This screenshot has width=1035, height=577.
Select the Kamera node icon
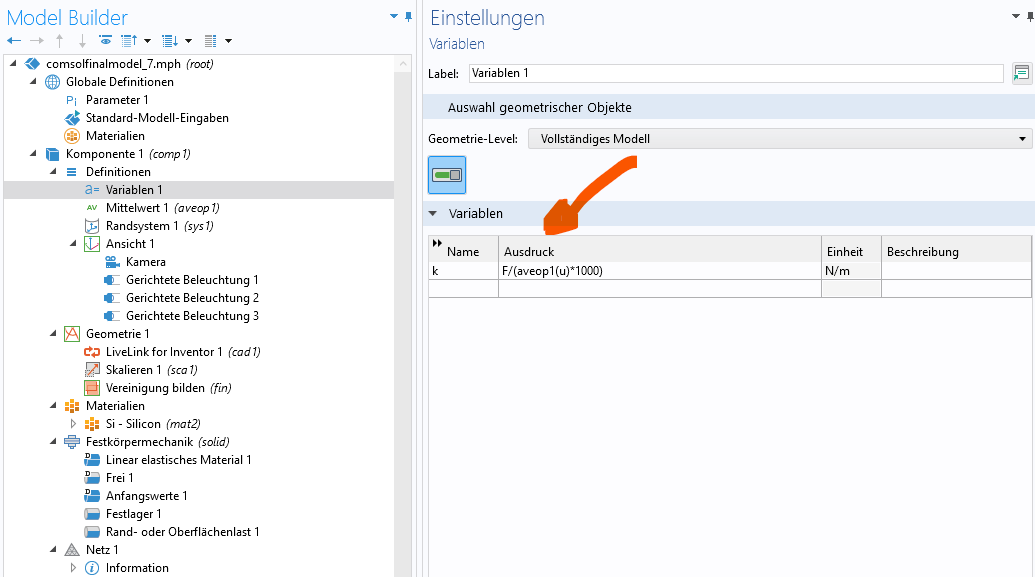click(x=112, y=262)
